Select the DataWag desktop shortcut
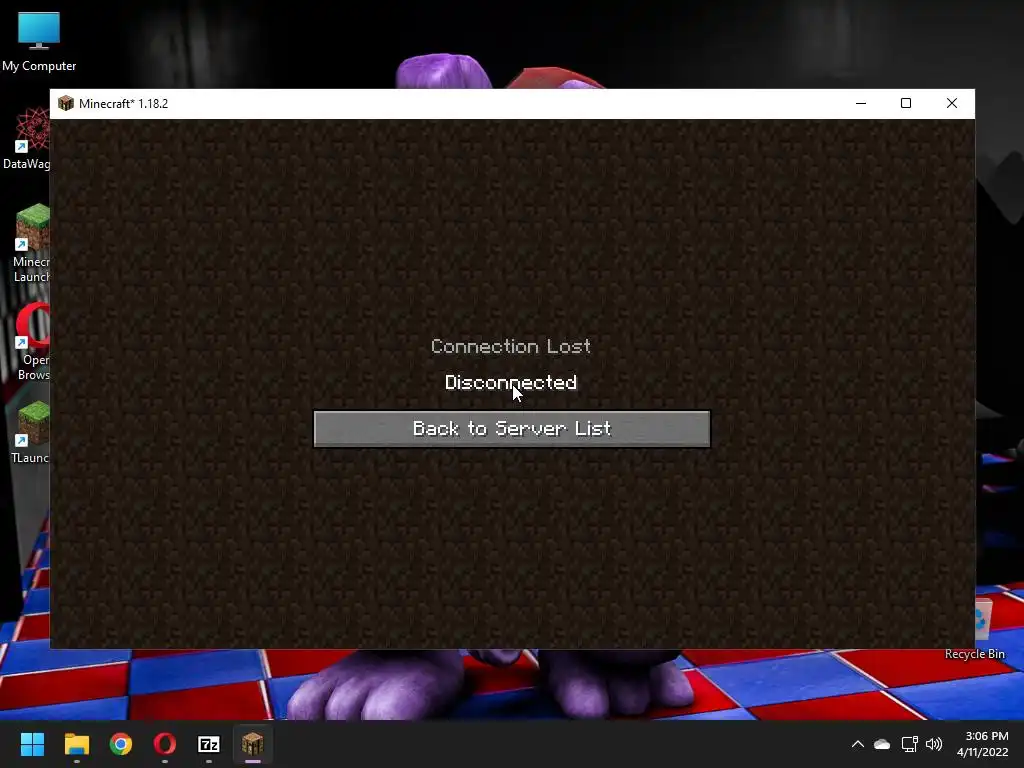This screenshot has width=1024, height=768. pos(26,139)
